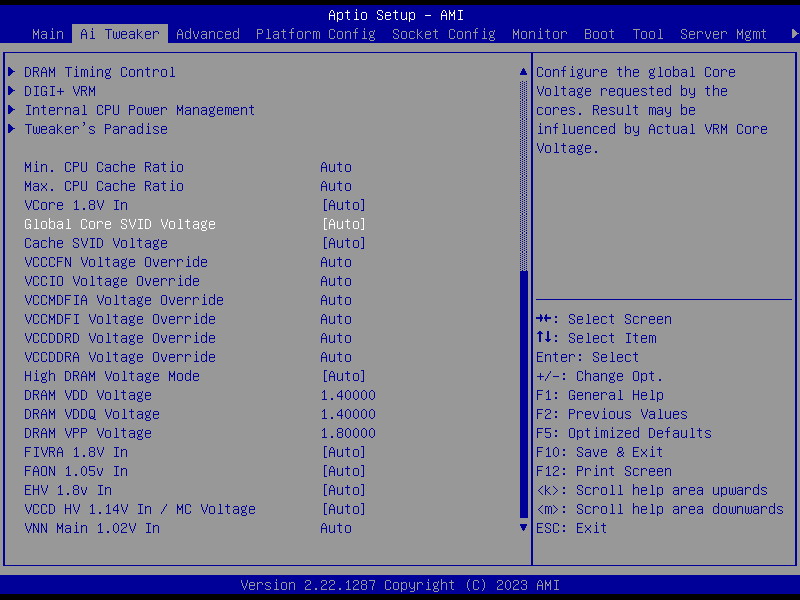The width and height of the screenshot is (800, 600).
Task: Click the F2: Previous Values hint
Action: (x=612, y=414)
